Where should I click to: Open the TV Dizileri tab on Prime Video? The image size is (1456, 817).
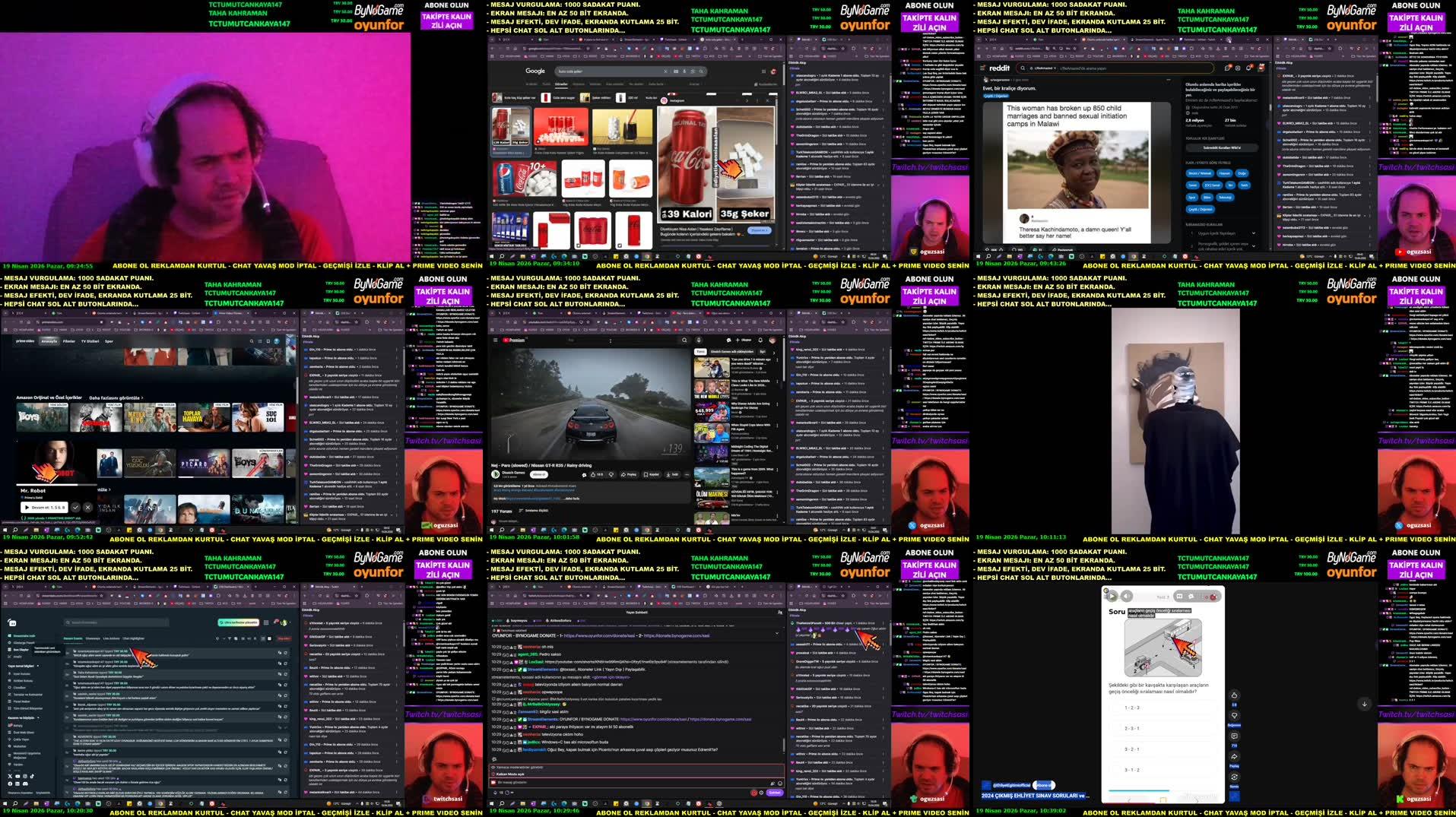pos(90,341)
